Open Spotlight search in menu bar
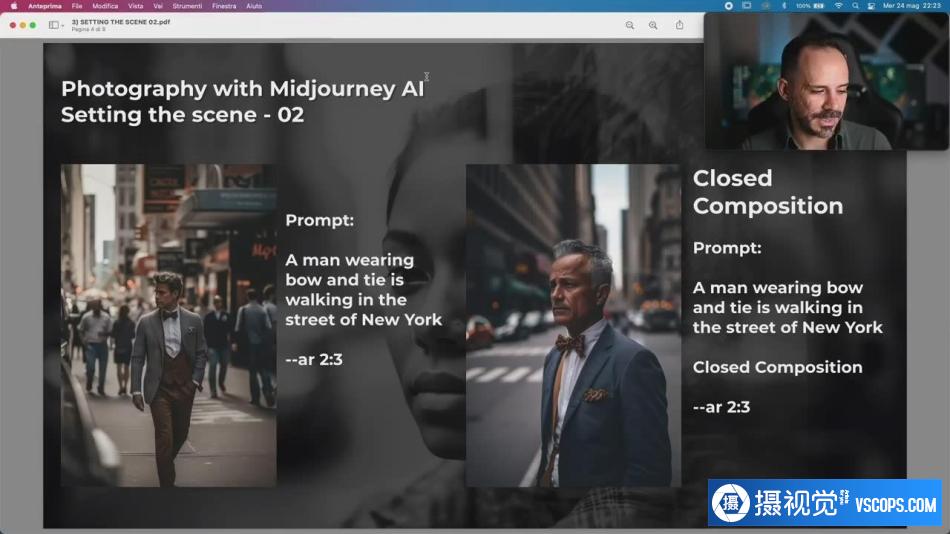950x534 pixels. point(855,5)
